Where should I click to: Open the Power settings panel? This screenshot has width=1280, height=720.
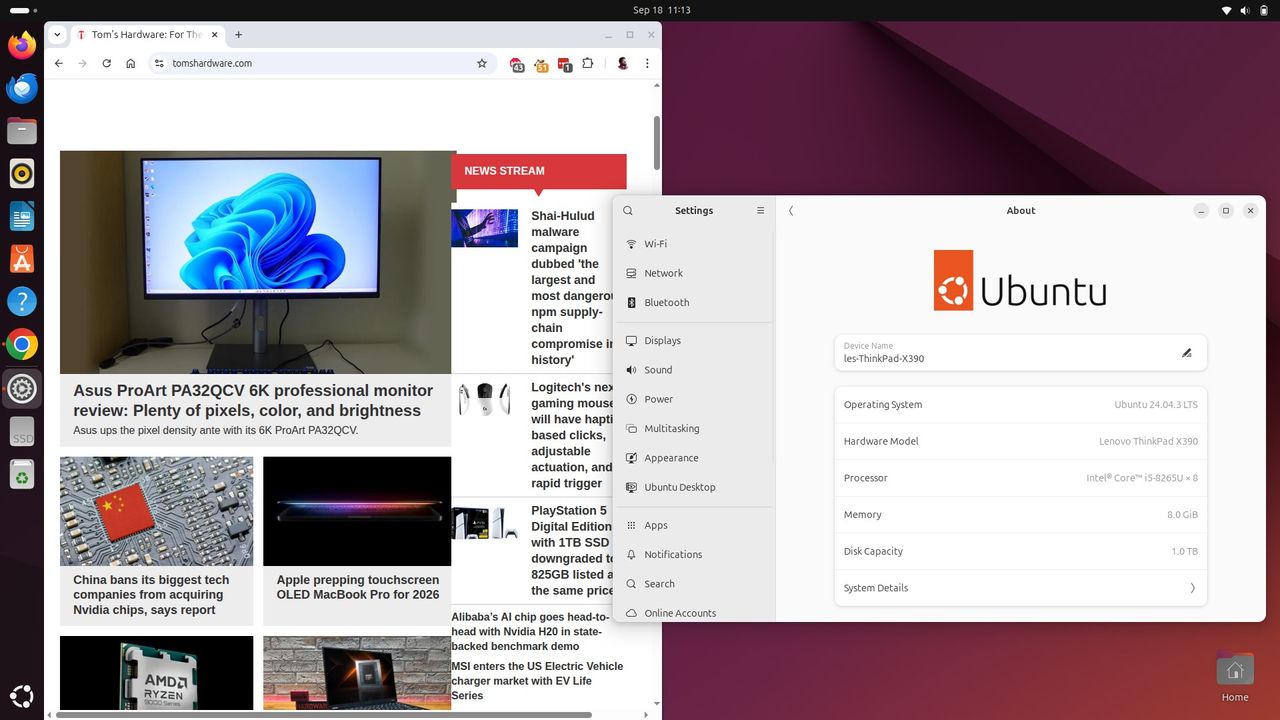[694, 399]
